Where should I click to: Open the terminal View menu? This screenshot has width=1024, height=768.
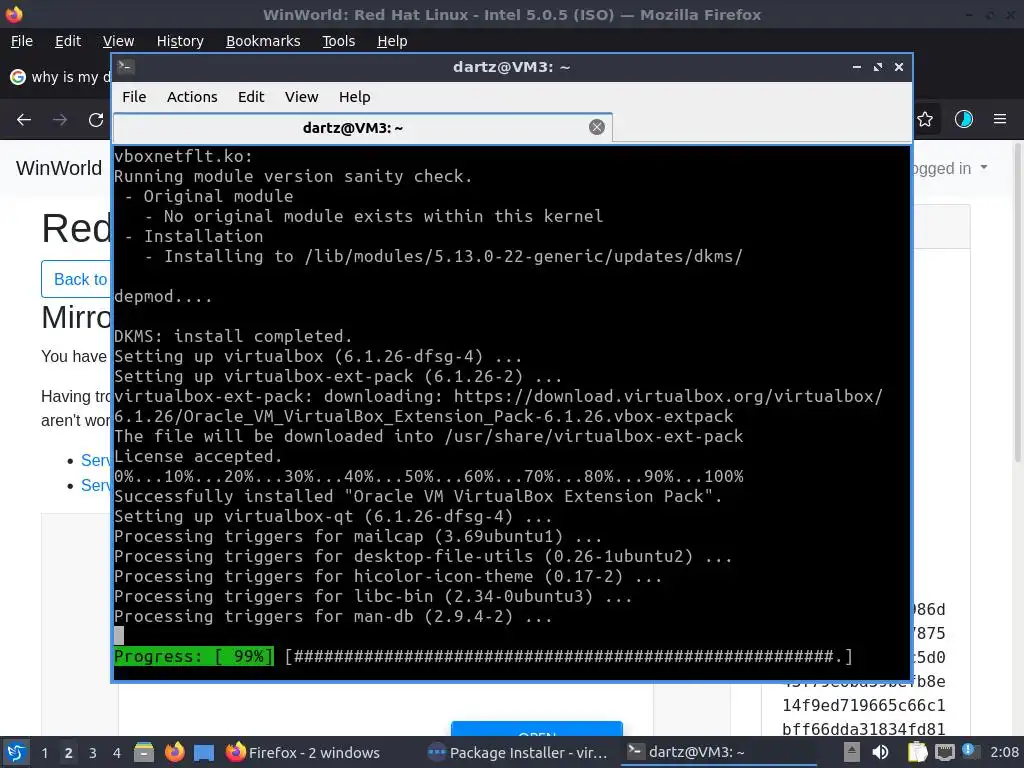click(x=301, y=97)
